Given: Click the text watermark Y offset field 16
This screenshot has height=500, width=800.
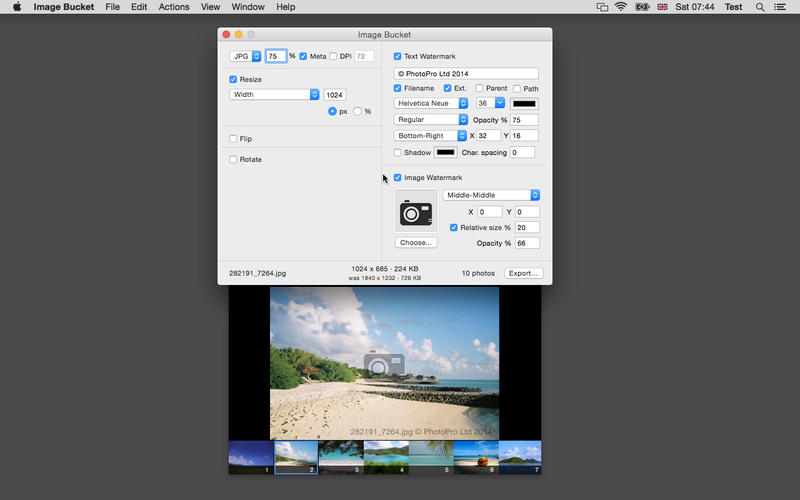Looking at the screenshot, I should [x=524, y=136].
